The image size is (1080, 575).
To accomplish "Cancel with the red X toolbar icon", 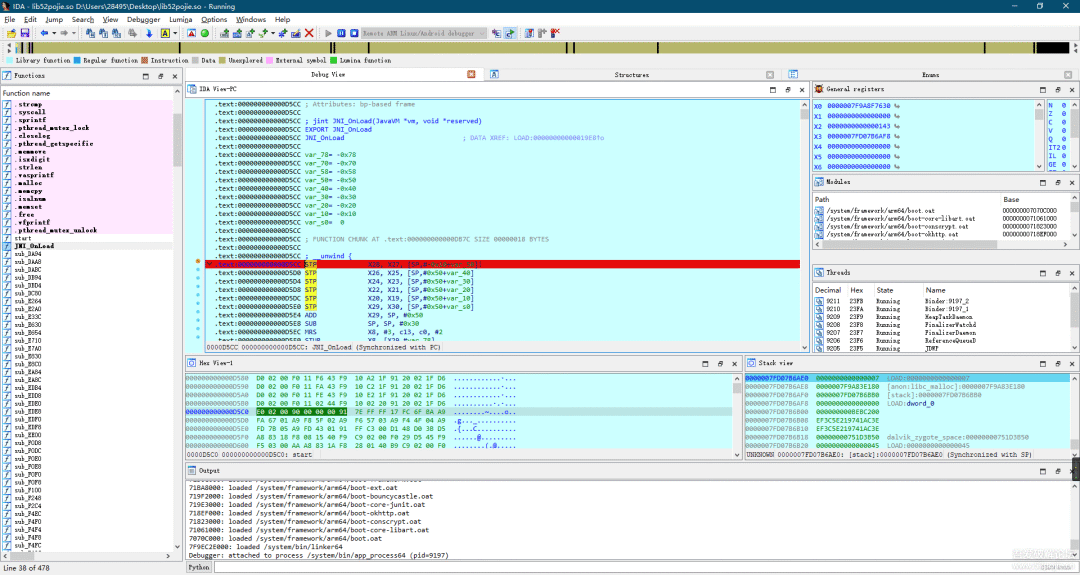I will [x=309, y=33].
